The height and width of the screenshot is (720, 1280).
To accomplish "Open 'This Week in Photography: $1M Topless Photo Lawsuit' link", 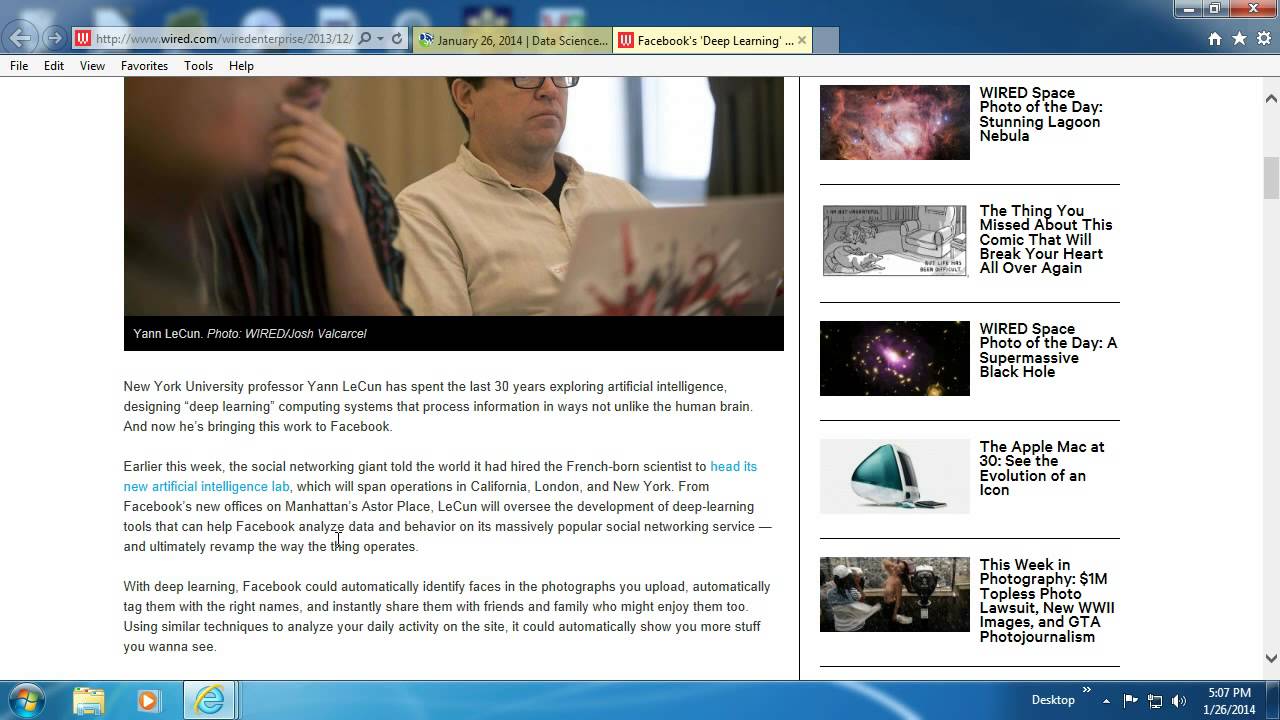I will tap(1047, 600).
